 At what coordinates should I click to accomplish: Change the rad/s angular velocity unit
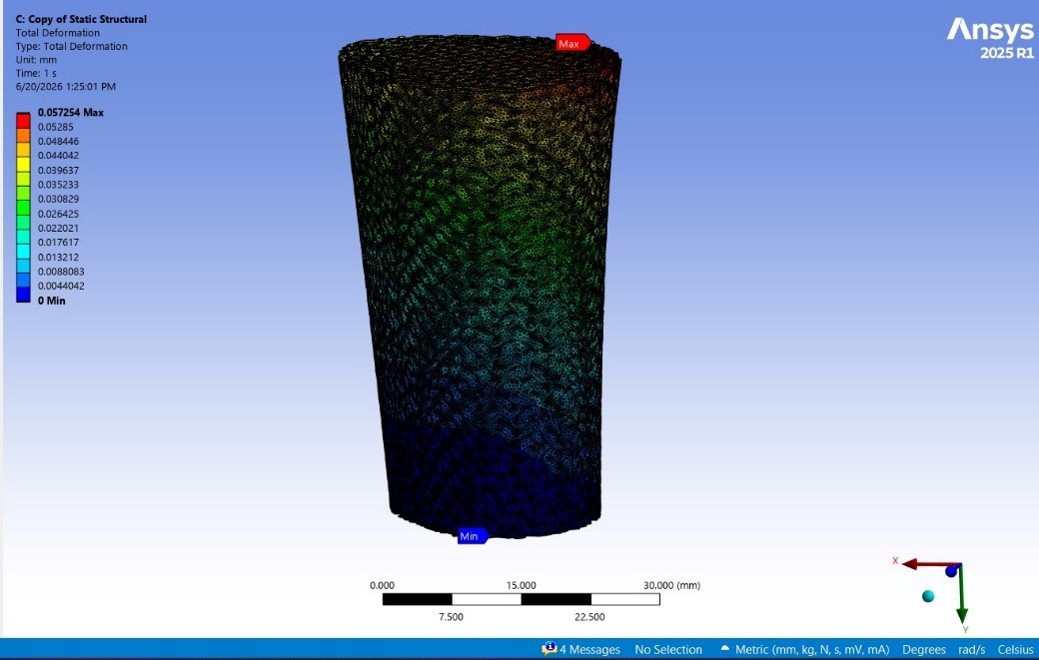click(x=971, y=649)
